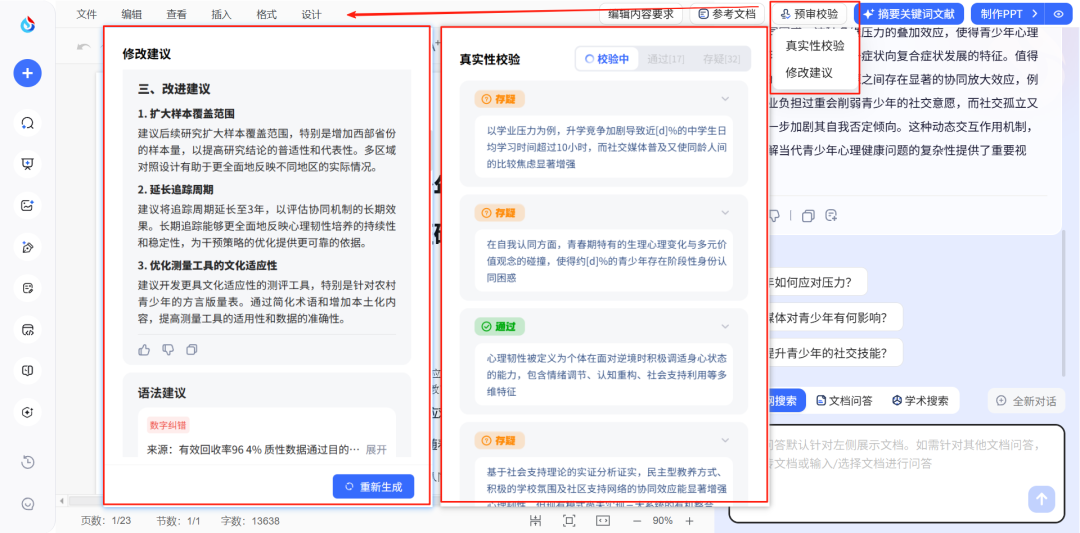Open the history icon in sidebar

pyautogui.click(x=27, y=461)
